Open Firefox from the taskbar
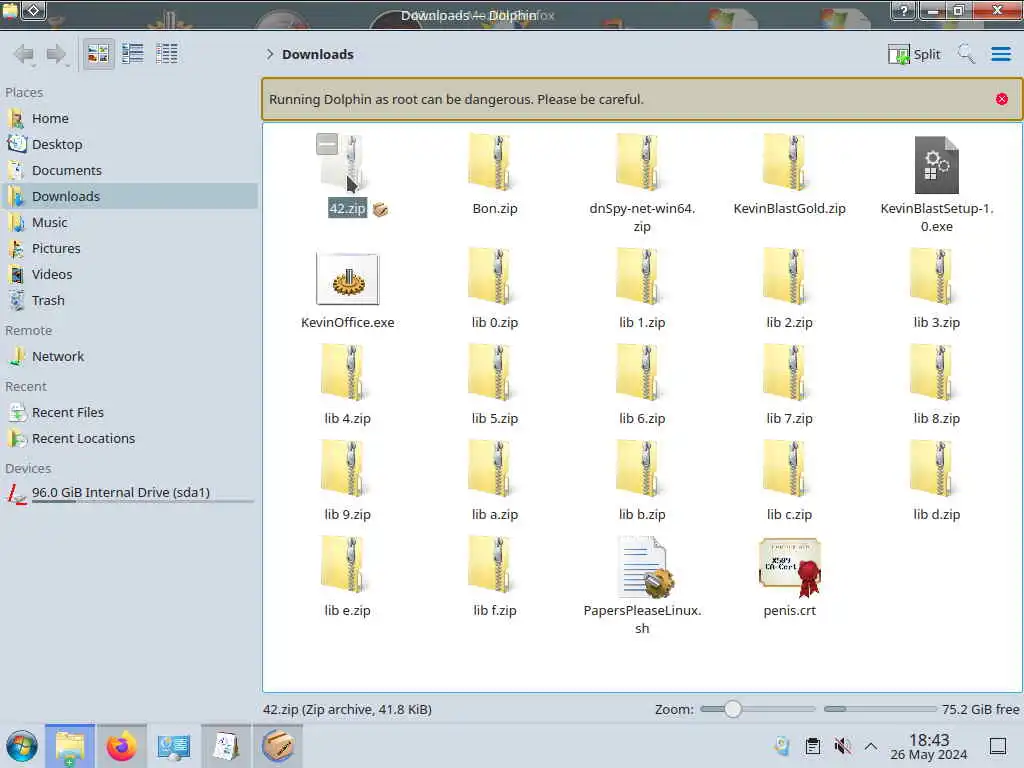The width and height of the screenshot is (1024, 768). tap(121, 746)
